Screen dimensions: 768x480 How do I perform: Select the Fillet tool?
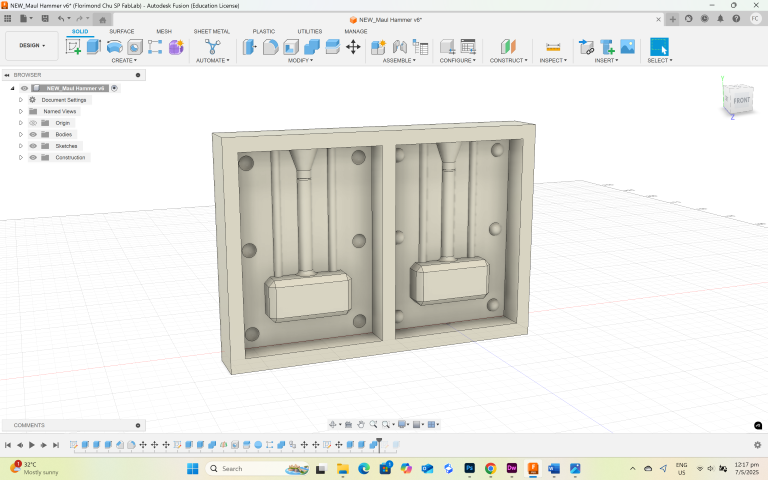click(270, 47)
